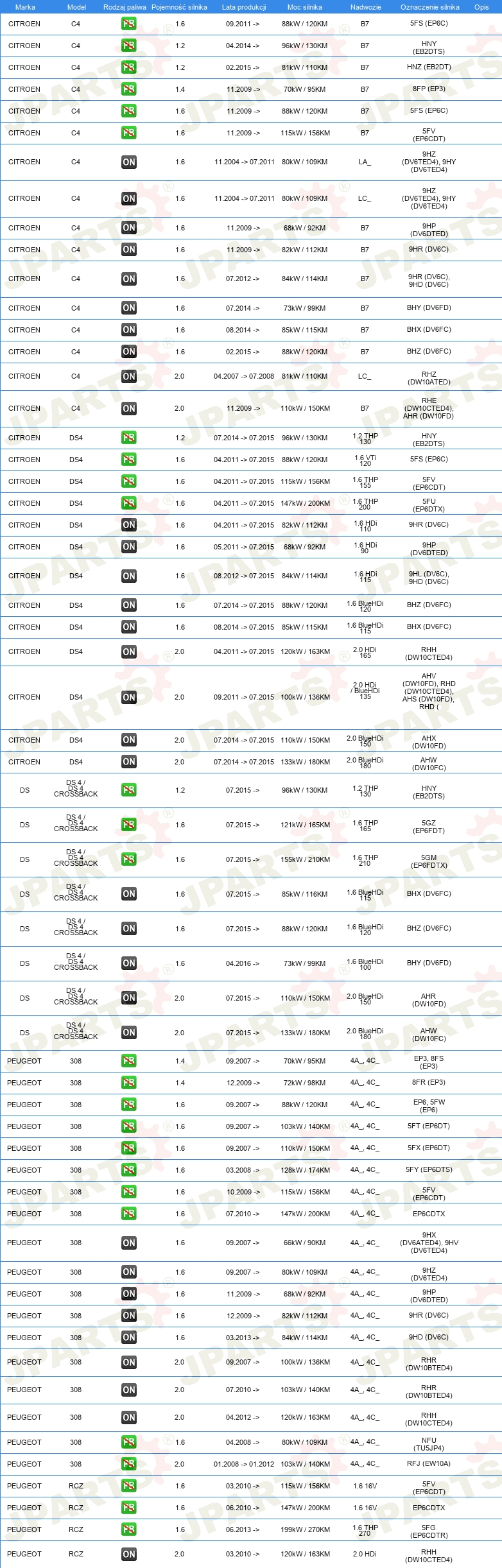This screenshot has width=502, height=1568.
Task: Select the 155kW / 210KM power cell
Action: click(305, 859)
